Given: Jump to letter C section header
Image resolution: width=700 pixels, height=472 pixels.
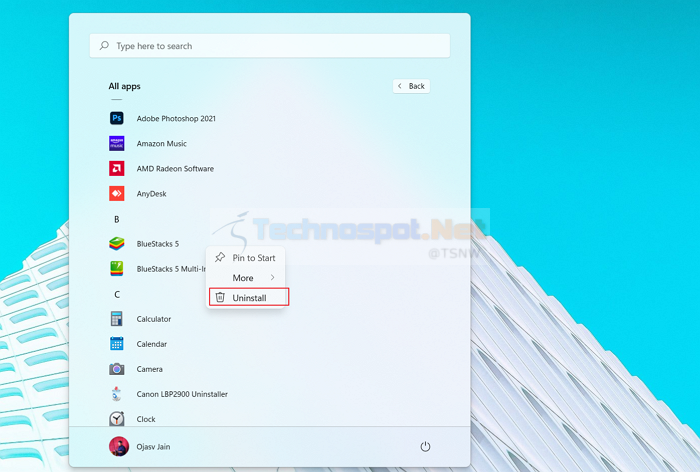Looking at the screenshot, I should tap(117, 294).
